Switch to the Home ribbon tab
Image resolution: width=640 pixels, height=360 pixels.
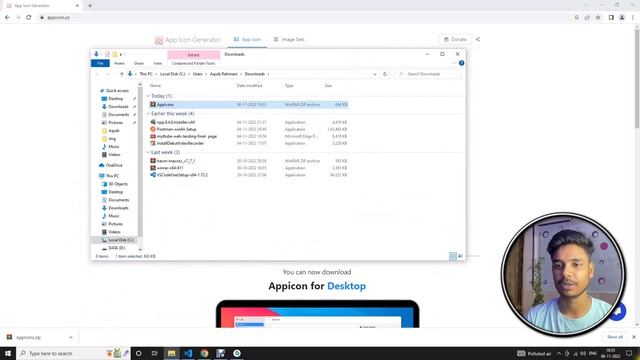click(x=119, y=63)
